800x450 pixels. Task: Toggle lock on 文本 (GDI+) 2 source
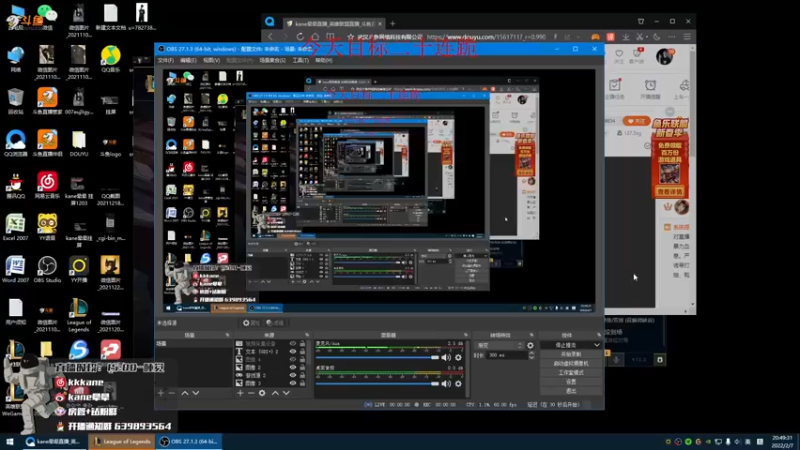[x=303, y=352]
